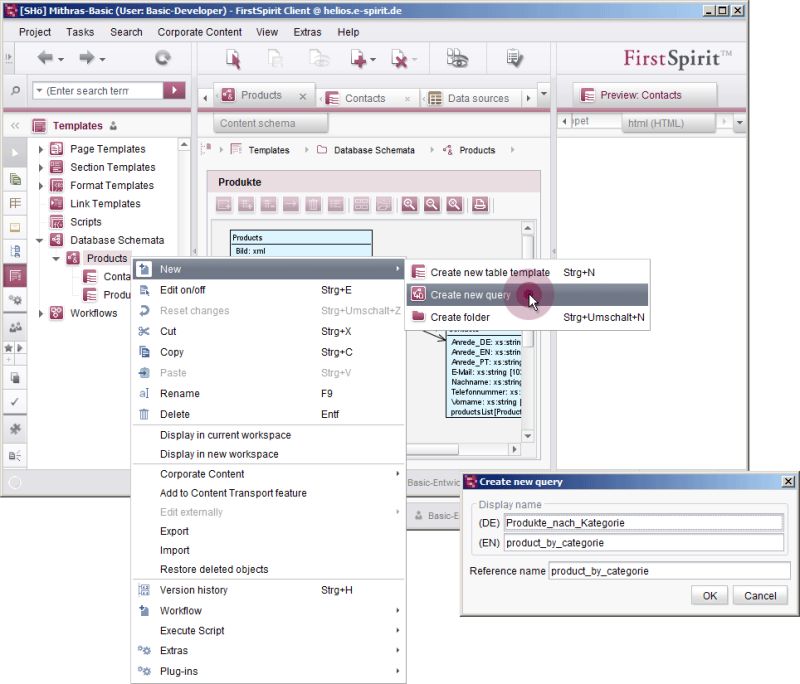Choose Create folder in submenu
This screenshot has width=800, height=684.
pyautogui.click(x=528, y=317)
